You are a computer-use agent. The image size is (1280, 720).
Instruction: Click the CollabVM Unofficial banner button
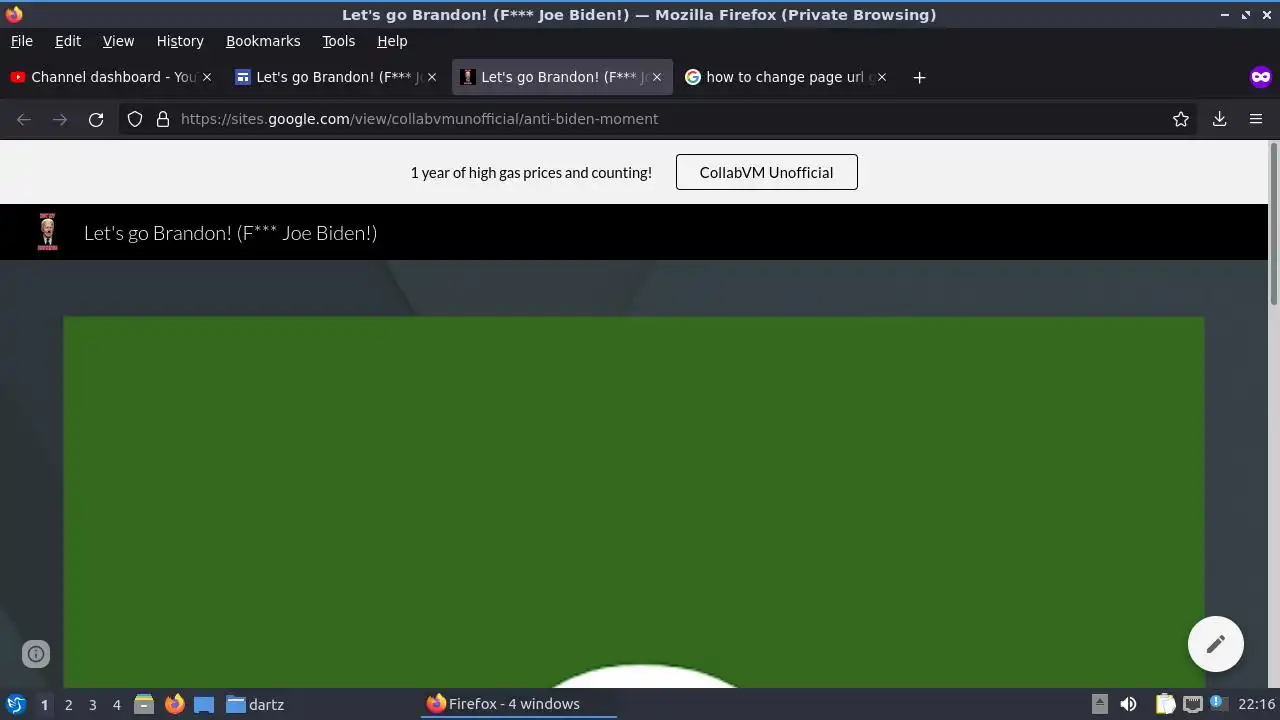pyautogui.click(x=767, y=172)
